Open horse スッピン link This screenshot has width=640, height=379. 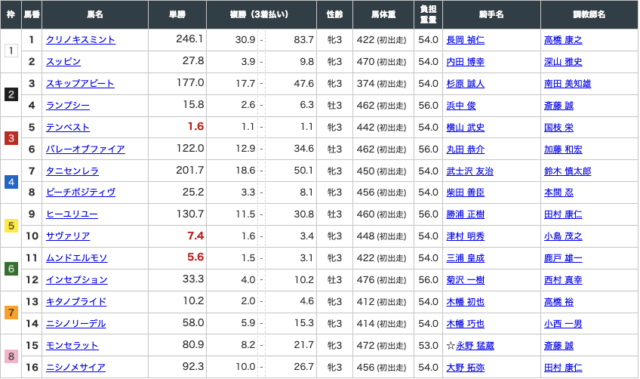[63, 62]
